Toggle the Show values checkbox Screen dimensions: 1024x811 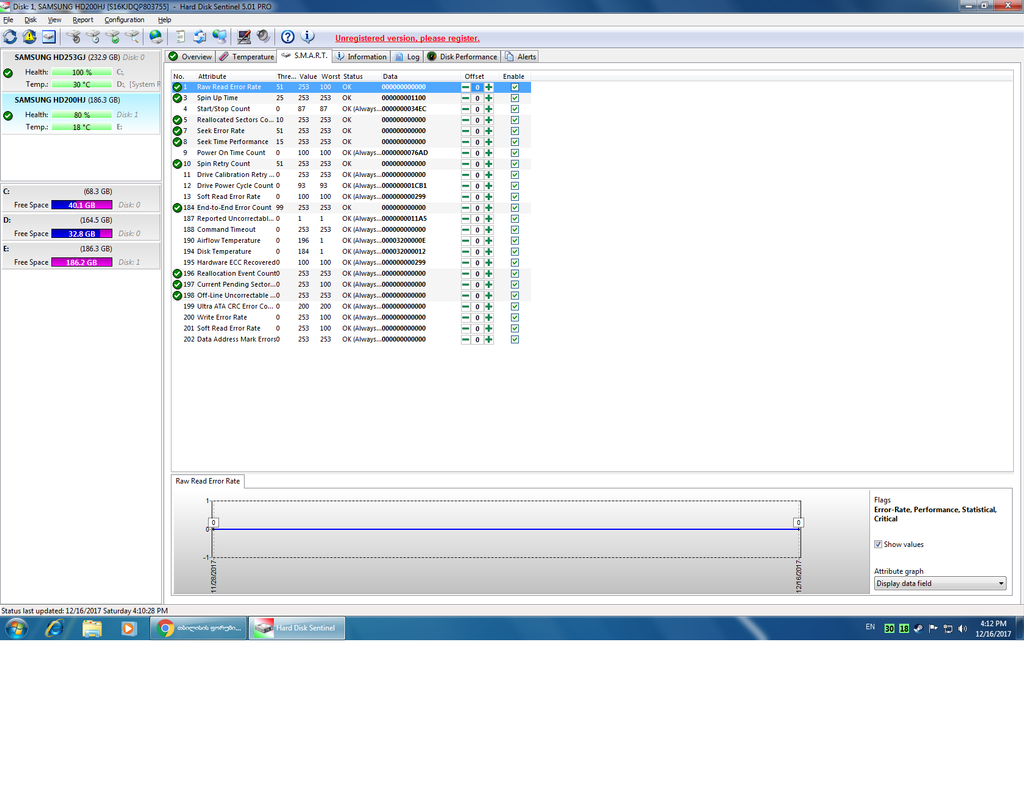point(878,545)
